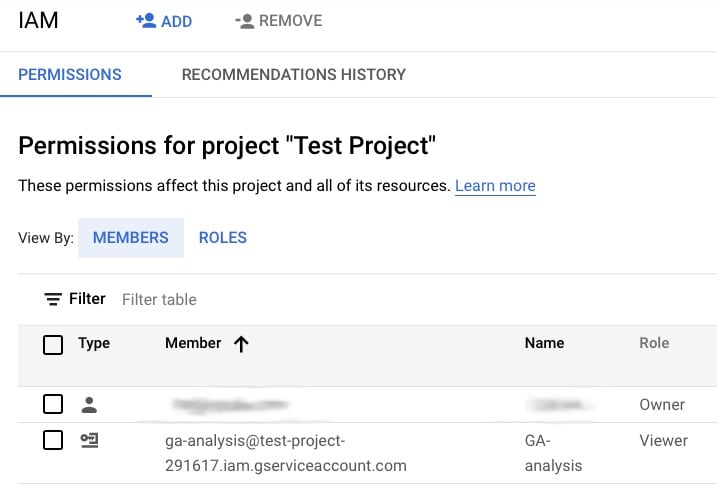Click the add member person icon
The height and width of the screenshot is (496, 717).
(x=146, y=21)
